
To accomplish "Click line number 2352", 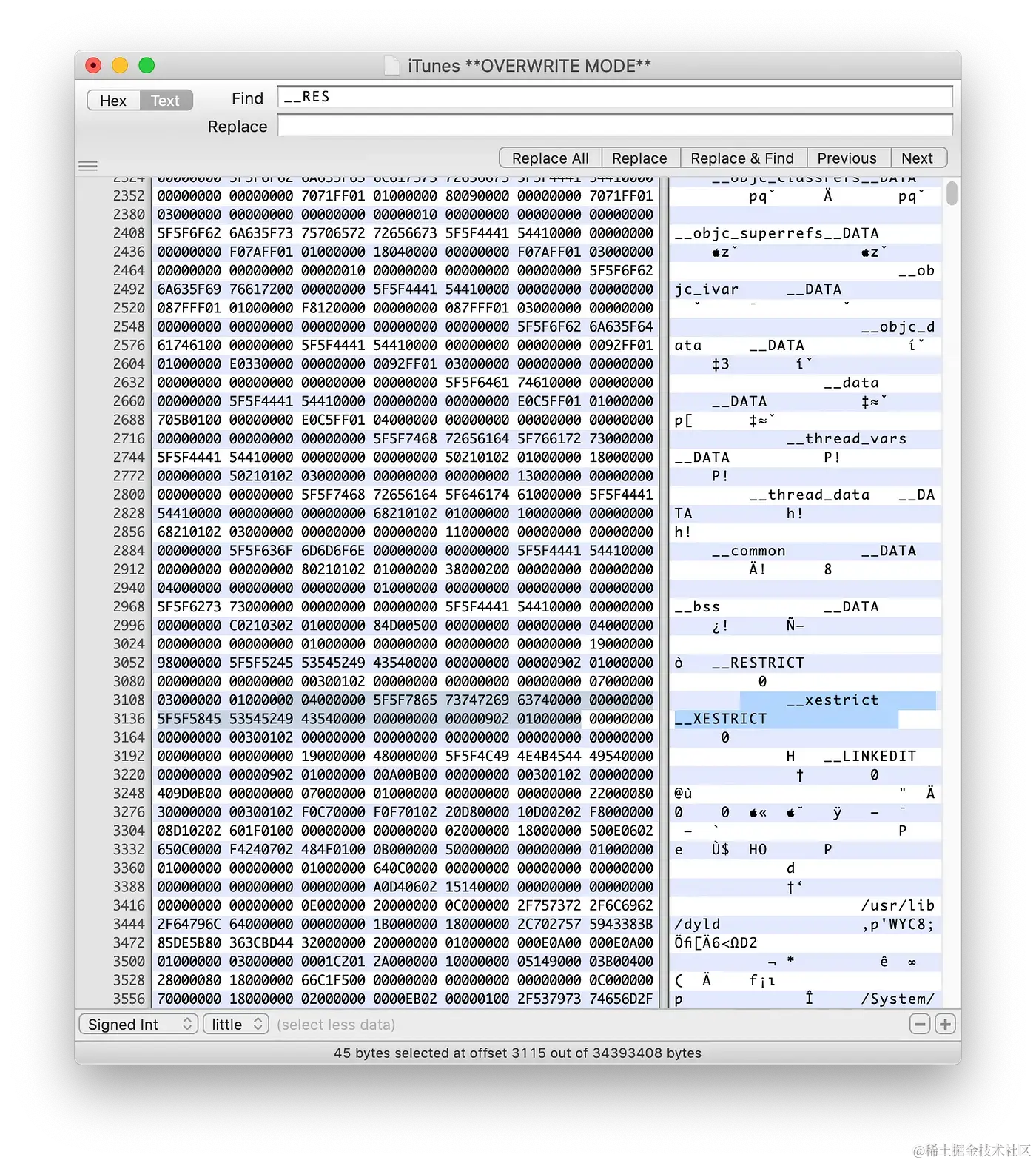I will point(129,195).
